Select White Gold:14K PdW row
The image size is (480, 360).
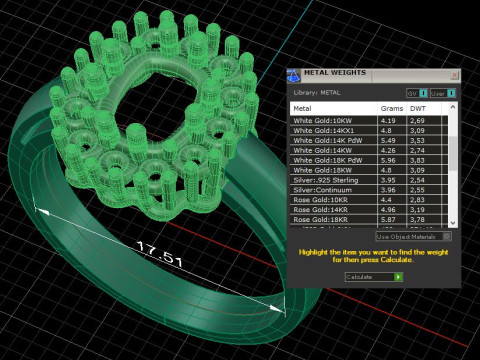point(369,141)
